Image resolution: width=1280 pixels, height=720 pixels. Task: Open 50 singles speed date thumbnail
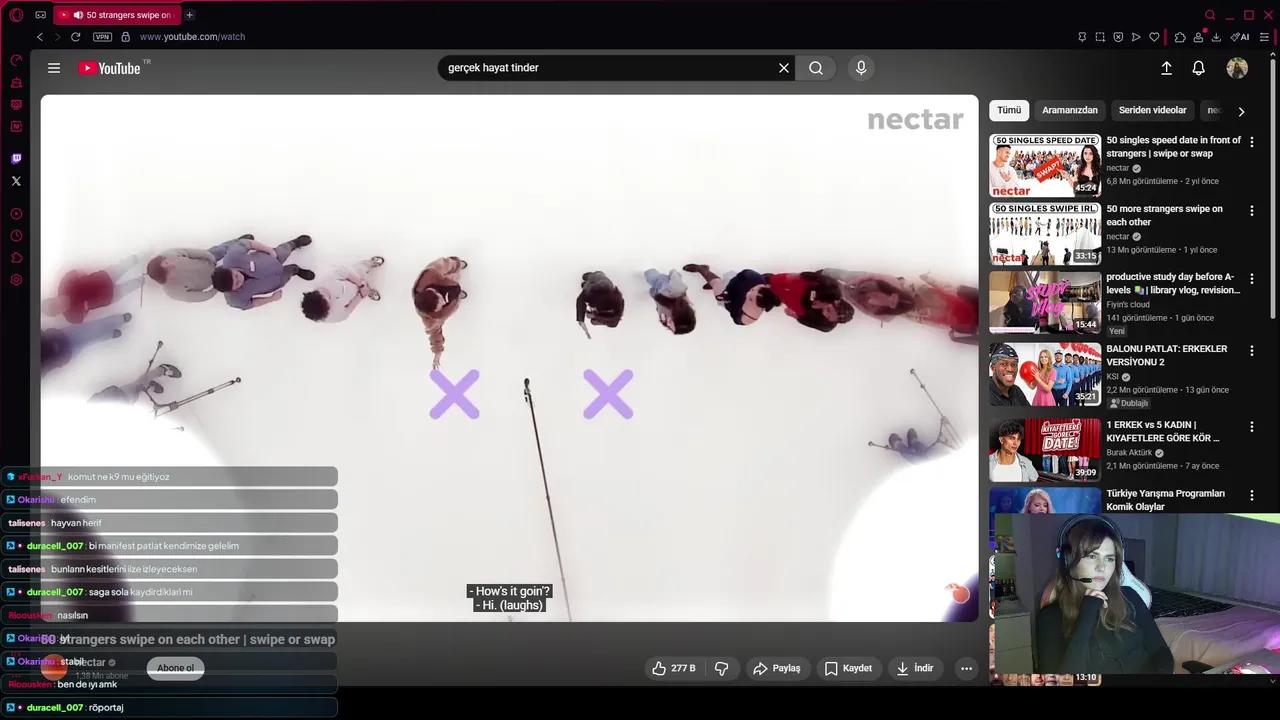1045,165
